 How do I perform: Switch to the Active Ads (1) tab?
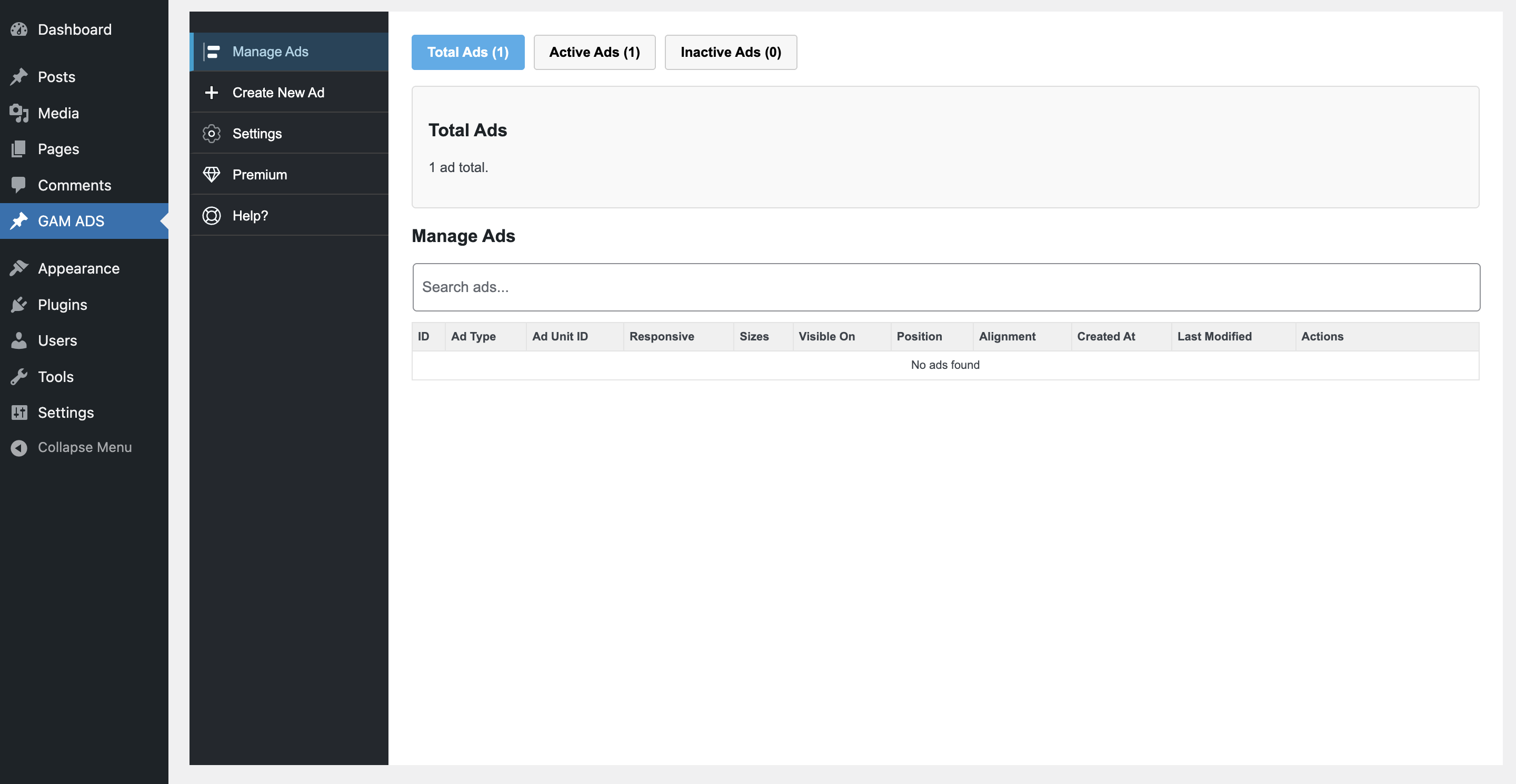[x=594, y=52]
